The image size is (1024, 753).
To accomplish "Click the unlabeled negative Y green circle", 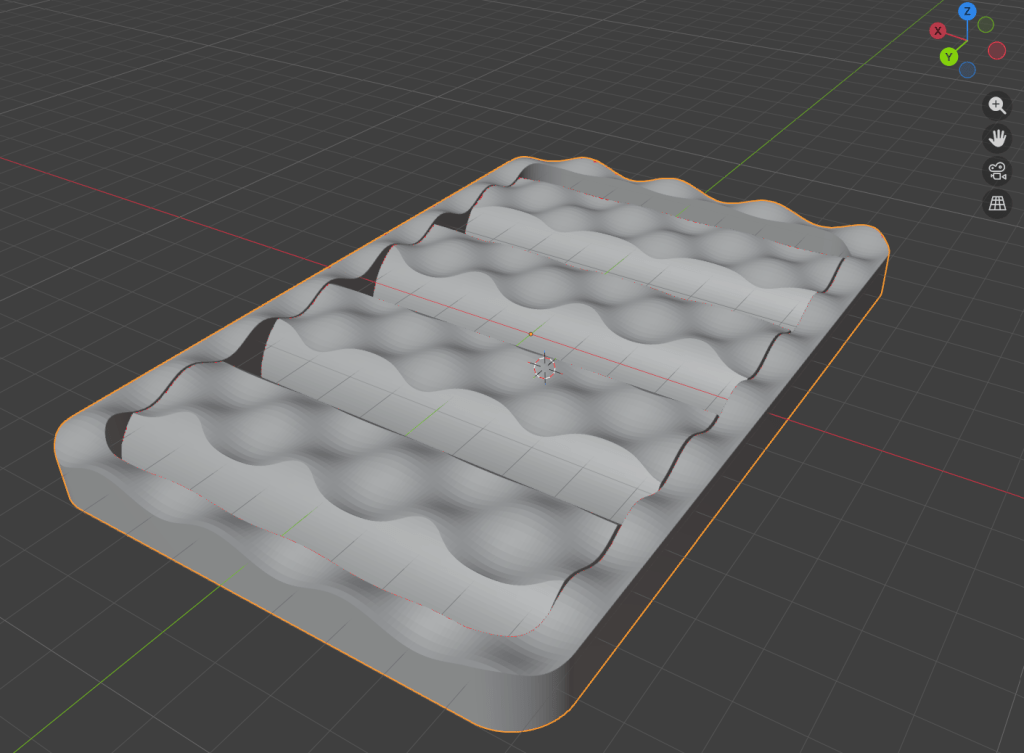I will click(985, 25).
